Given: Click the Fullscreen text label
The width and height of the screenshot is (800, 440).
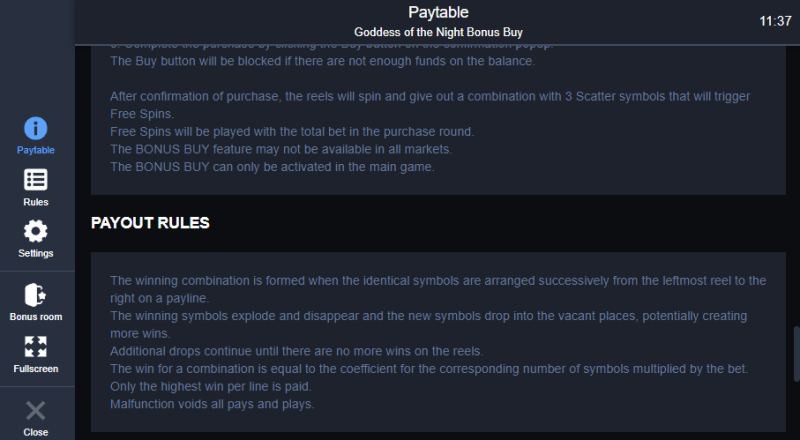Looking at the screenshot, I should [36, 369].
